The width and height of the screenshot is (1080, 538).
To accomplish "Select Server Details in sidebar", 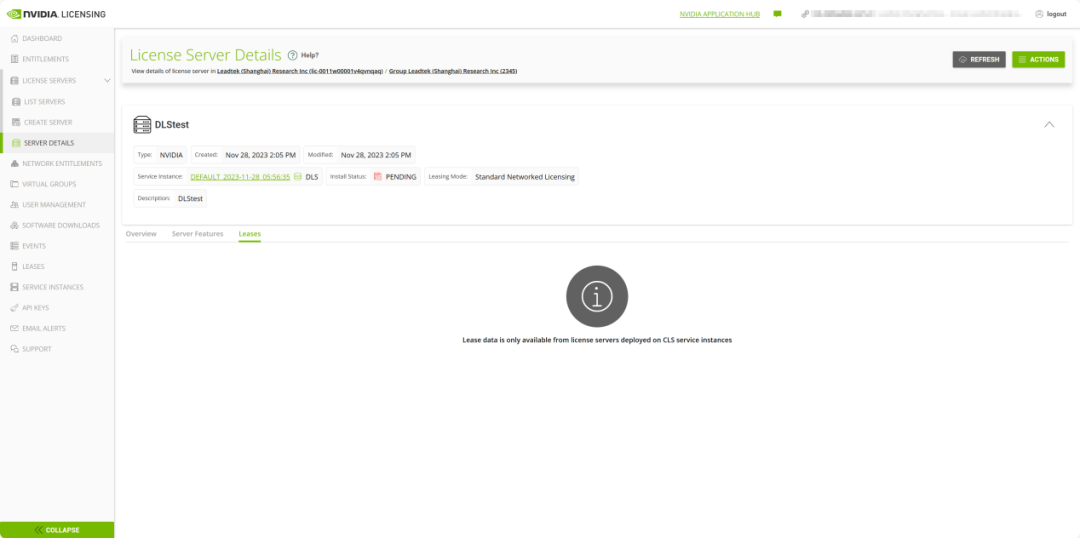I will coord(49,143).
